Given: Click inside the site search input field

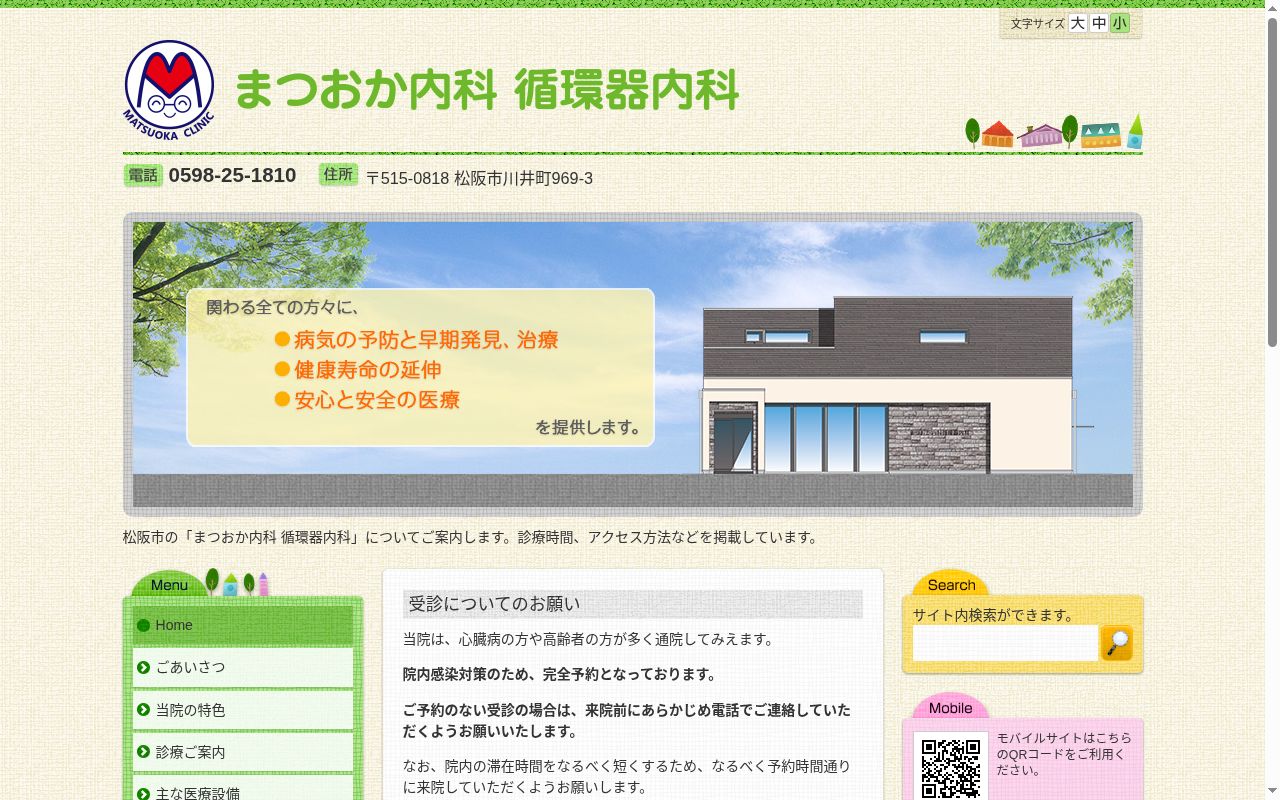Looking at the screenshot, I should coord(1005,643).
